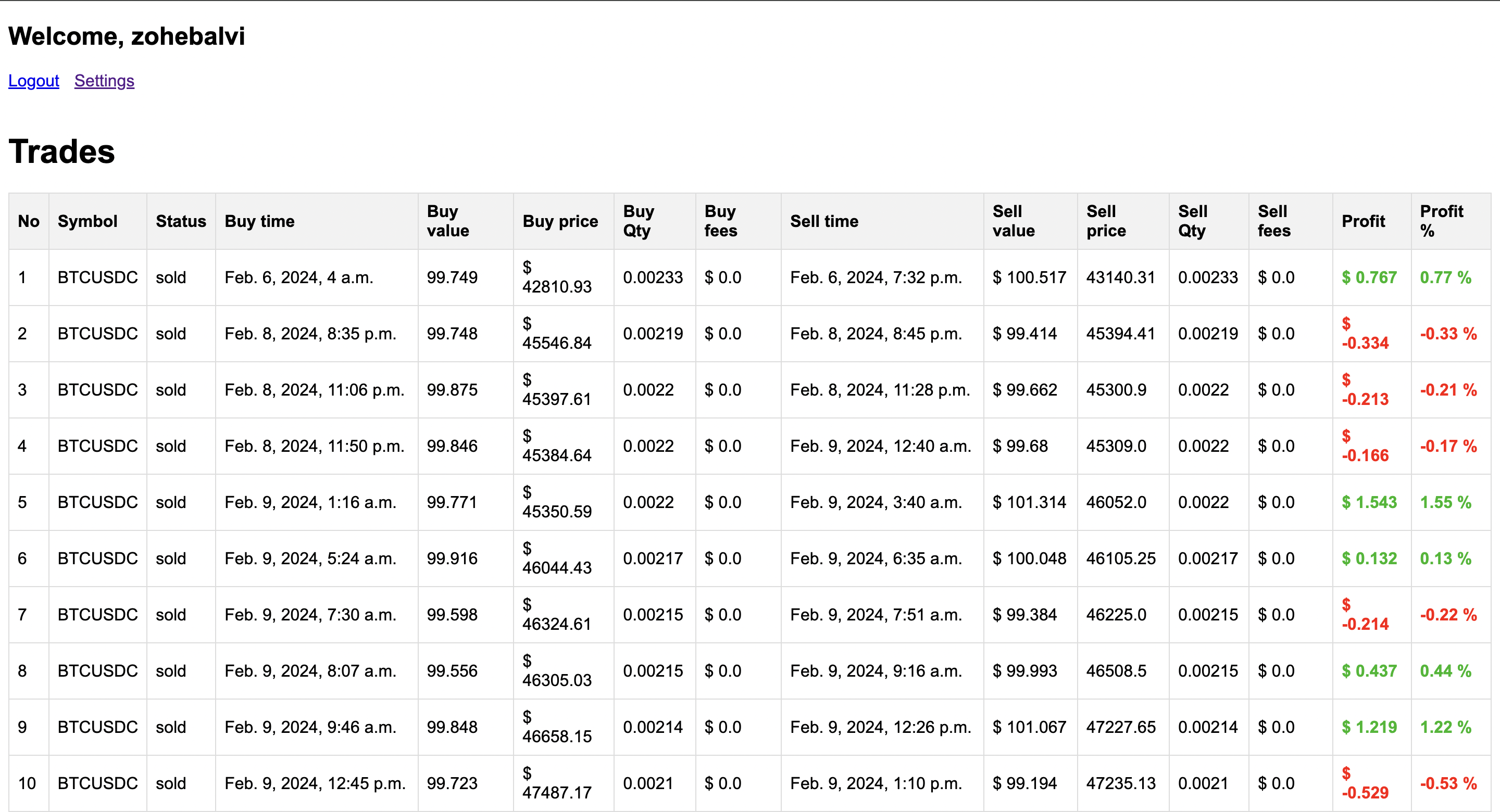Open the Settings link

pyautogui.click(x=104, y=81)
